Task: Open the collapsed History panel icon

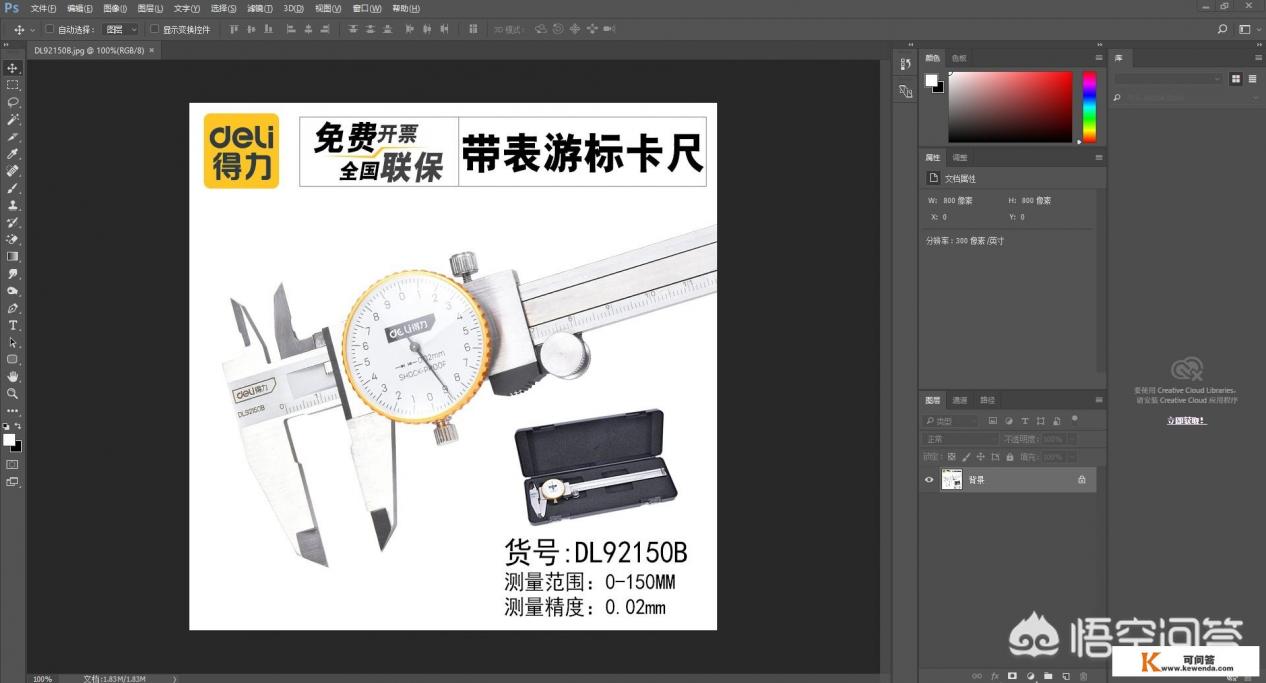Action: 905,65
